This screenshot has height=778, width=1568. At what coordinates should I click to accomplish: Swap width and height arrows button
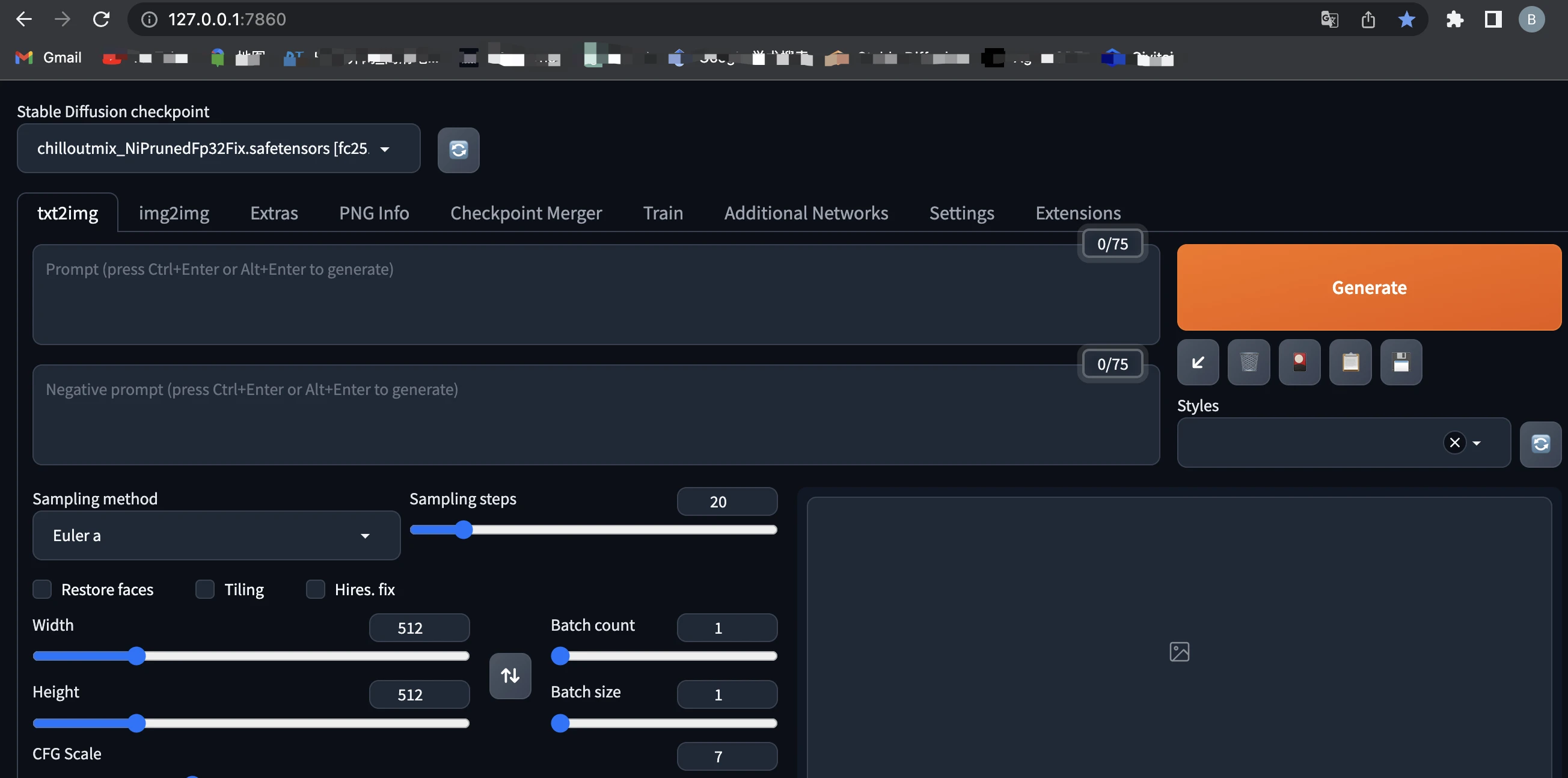click(510, 675)
